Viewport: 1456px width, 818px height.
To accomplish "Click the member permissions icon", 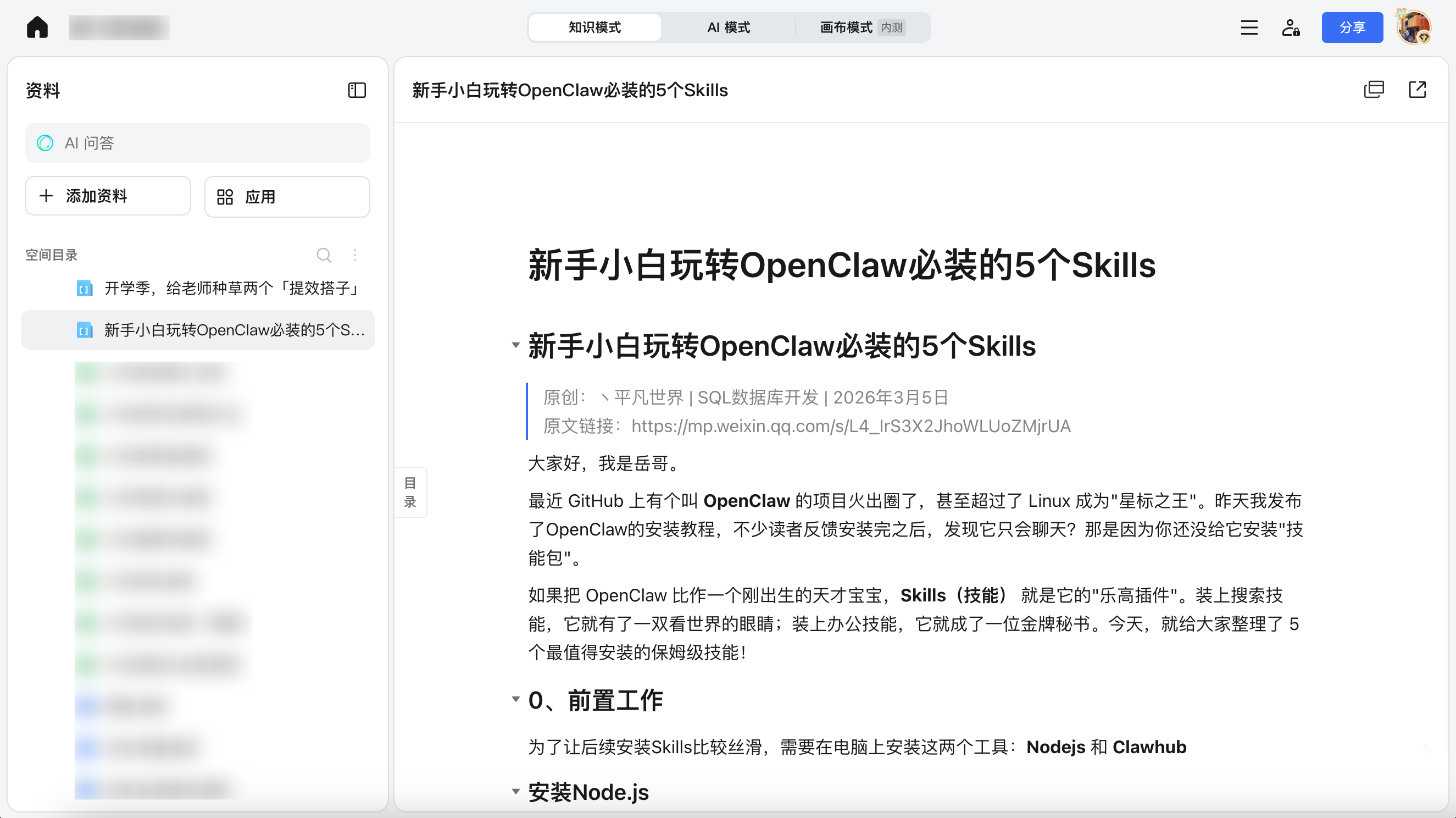I will [1291, 27].
